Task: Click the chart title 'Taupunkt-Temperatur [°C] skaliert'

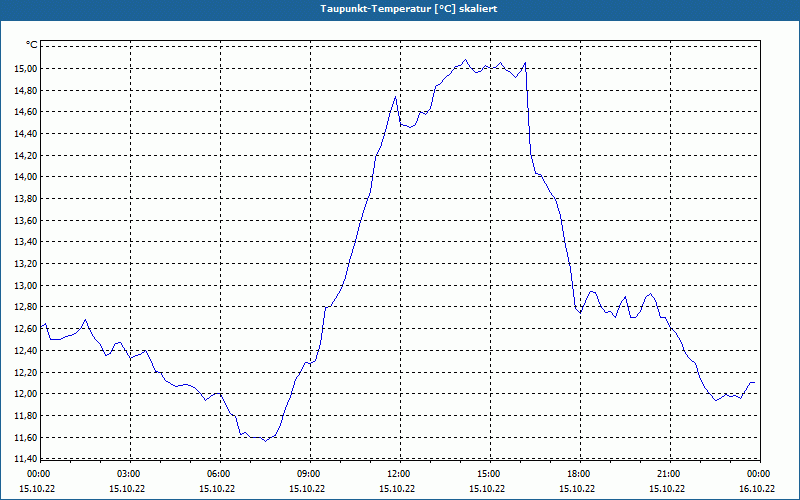Action: [409, 9]
